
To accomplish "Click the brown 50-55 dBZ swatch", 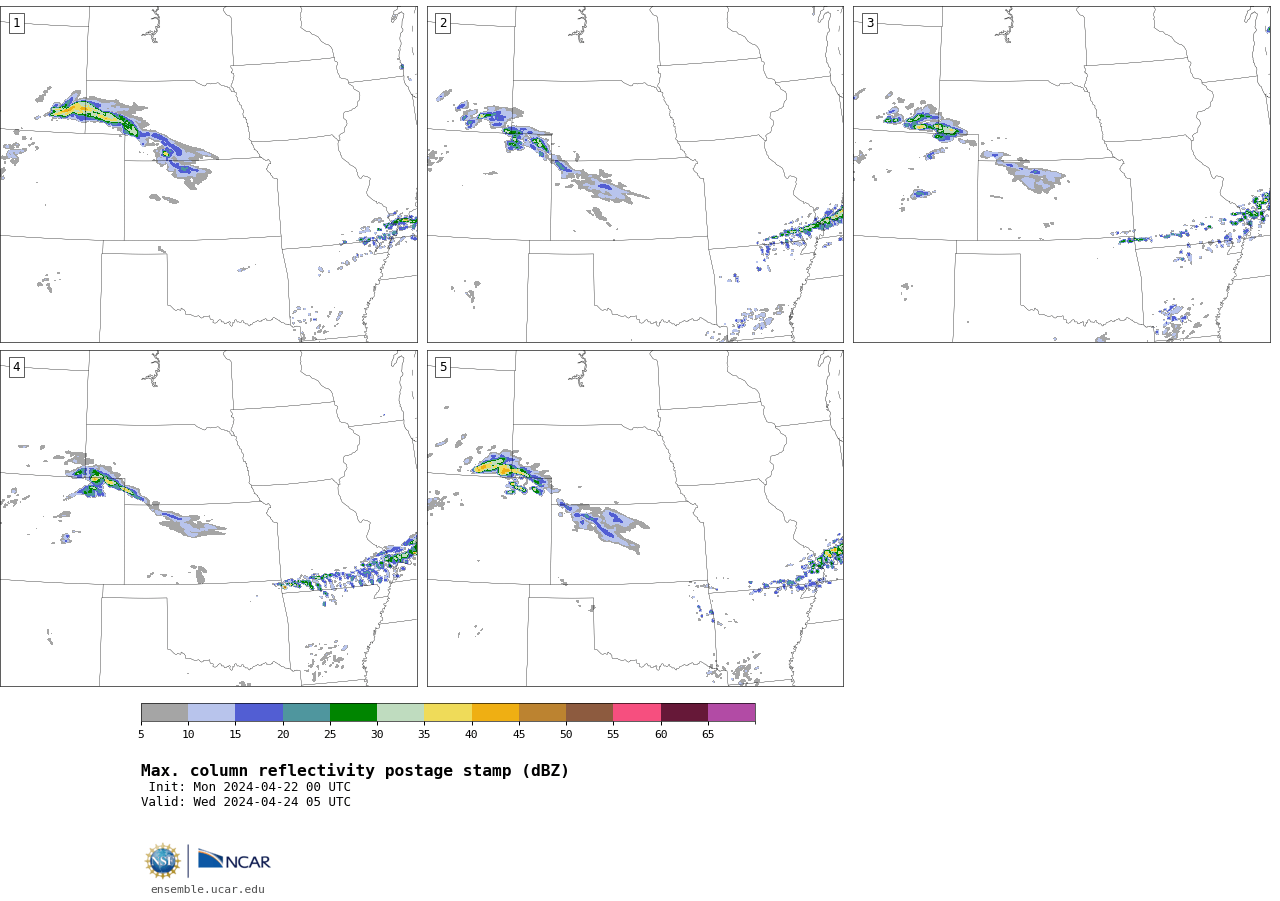I will coord(589,712).
